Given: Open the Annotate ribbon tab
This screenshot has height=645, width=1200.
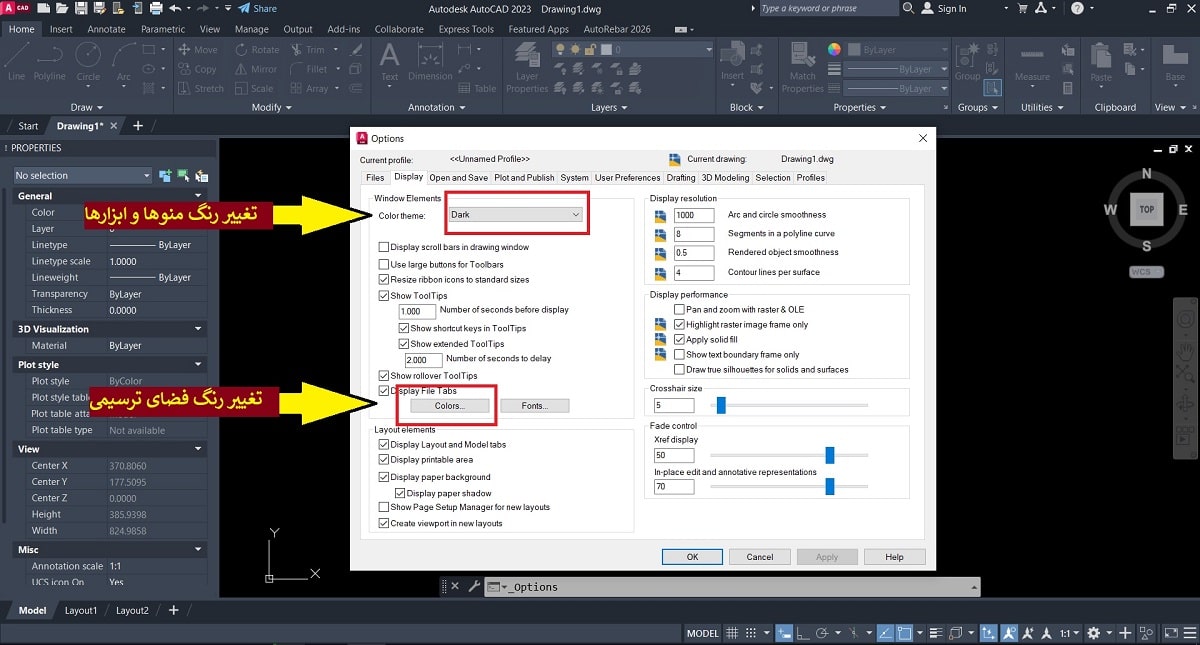Looking at the screenshot, I should click(106, 29).
